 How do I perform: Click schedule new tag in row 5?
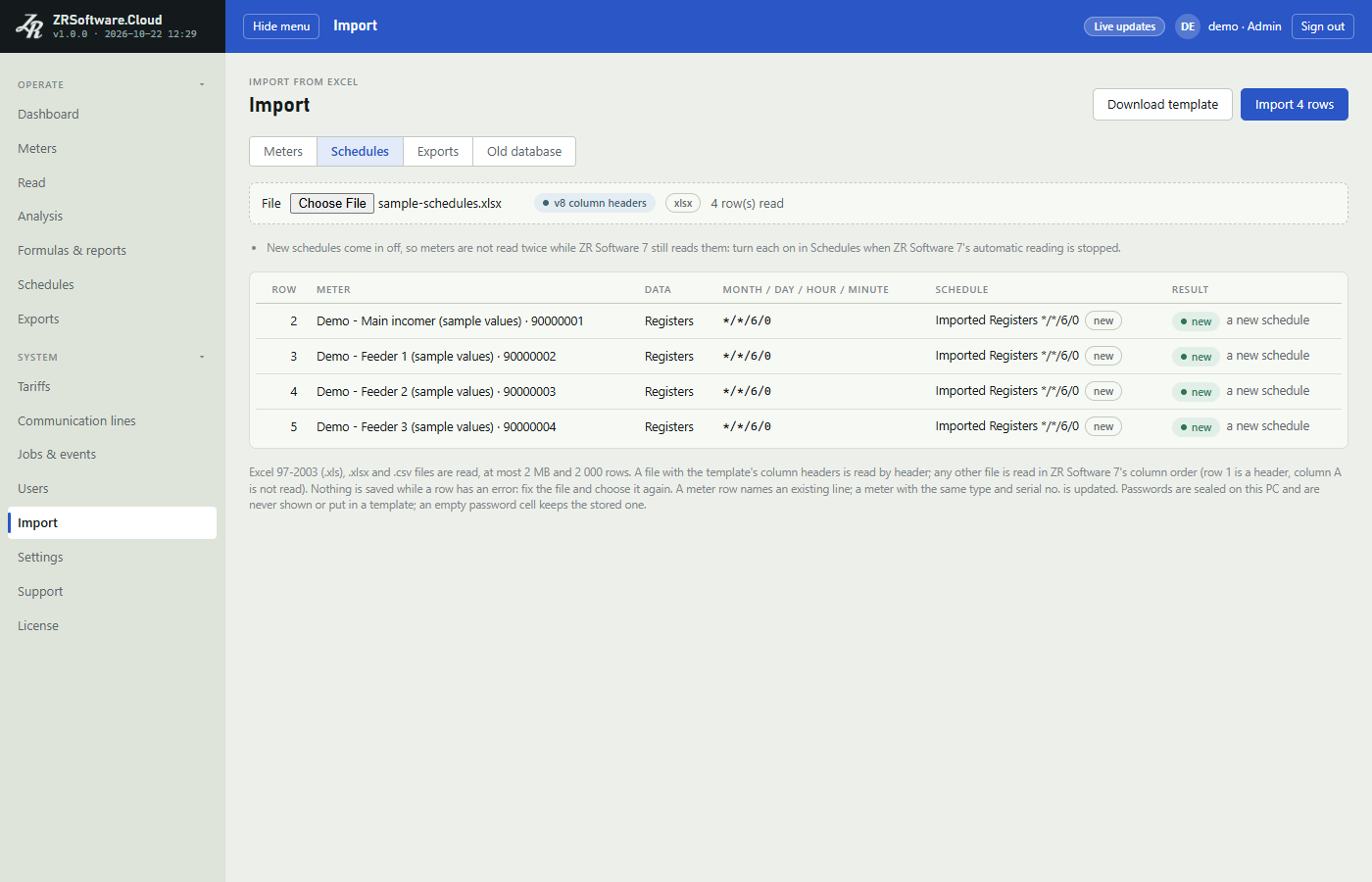(x=1103, y=426)
